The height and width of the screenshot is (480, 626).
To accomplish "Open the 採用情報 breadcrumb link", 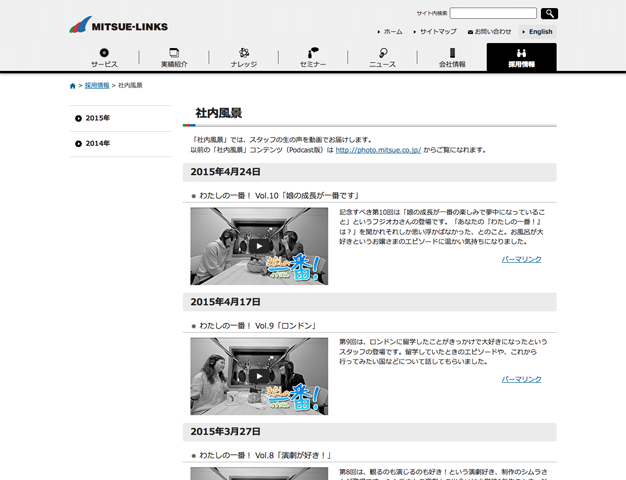I will coord(97,85).
